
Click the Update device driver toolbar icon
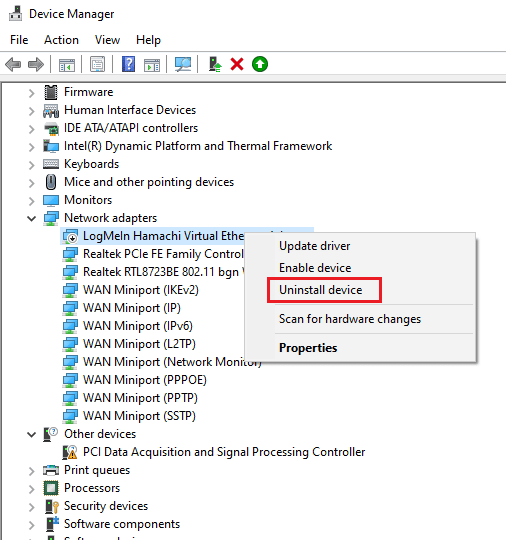click(x=215, y=64)
